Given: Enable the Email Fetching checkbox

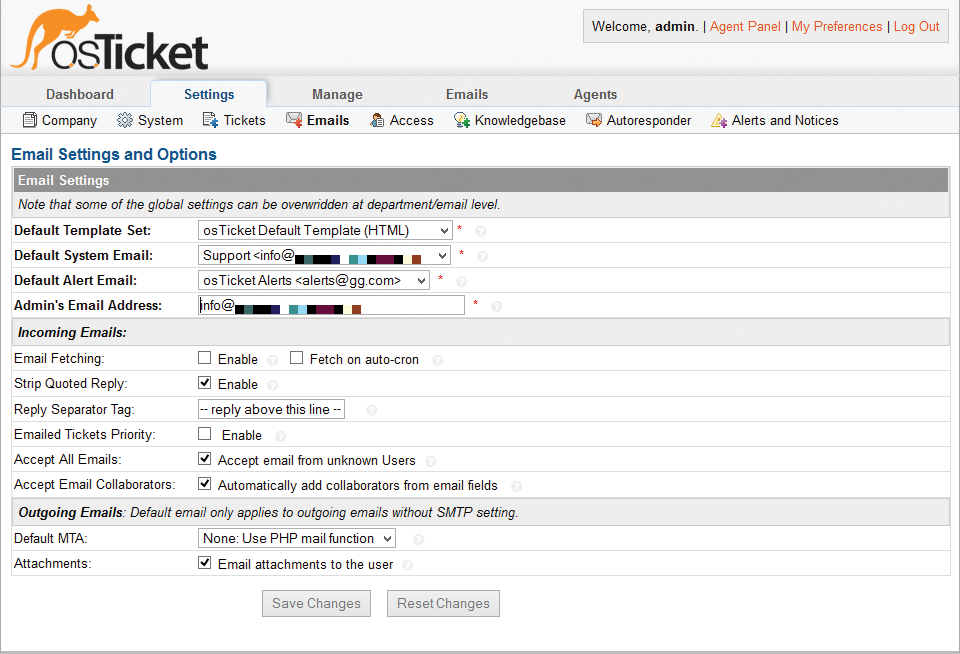Looking at the screenshot, I should tap(204, 358).
